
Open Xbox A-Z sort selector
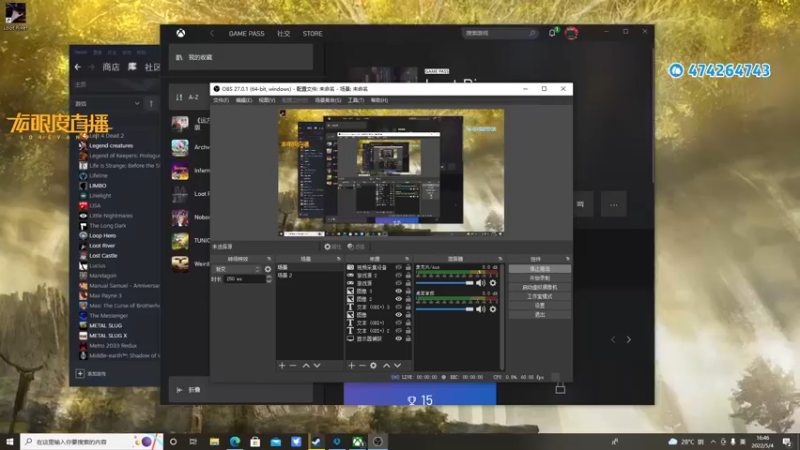[188, 97]
